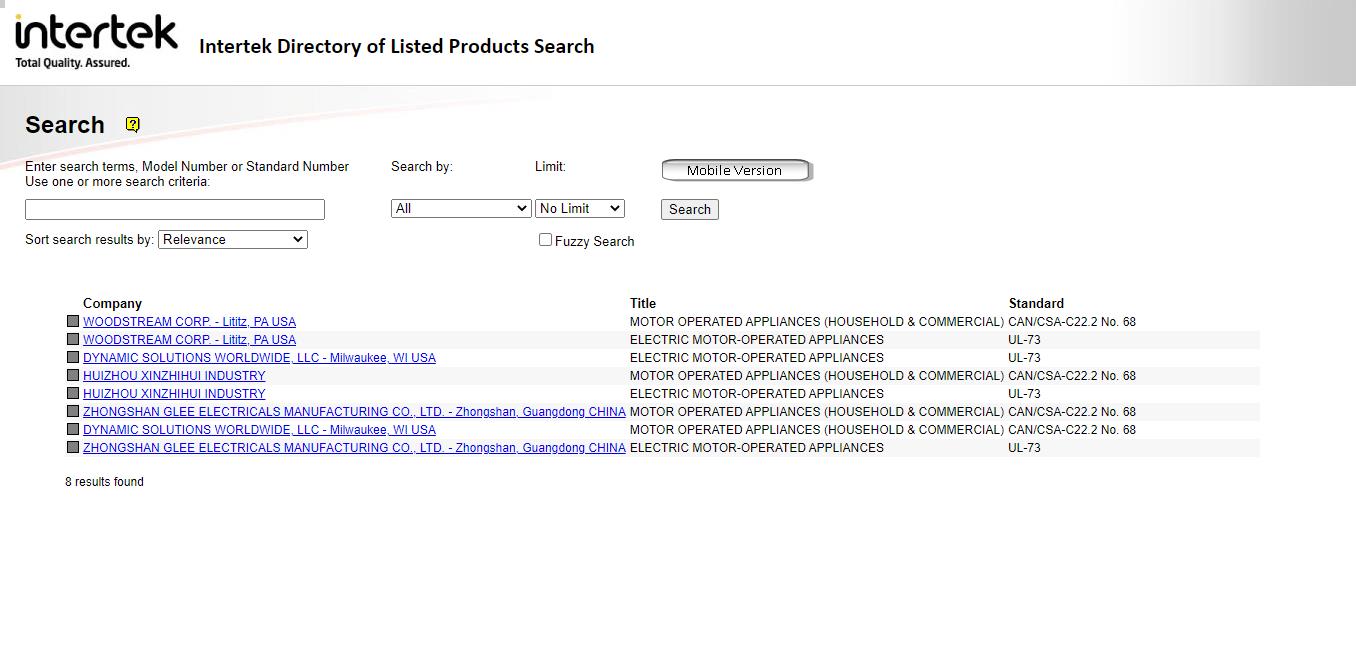The image size is (1356, 649).
Task: Click gray square beside first ZHONGSHAN GLEE row
Action: coord(72,411)
